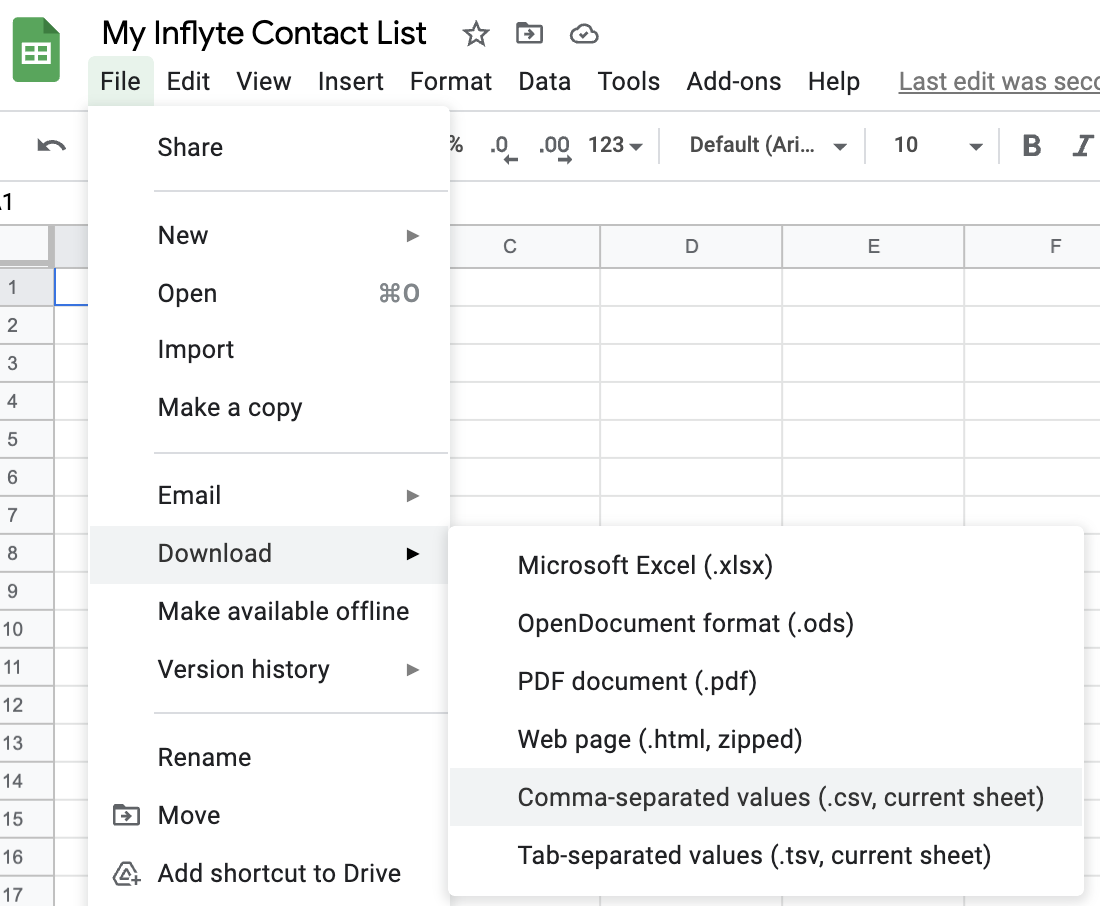Select row 1 header

coord(27,287)
